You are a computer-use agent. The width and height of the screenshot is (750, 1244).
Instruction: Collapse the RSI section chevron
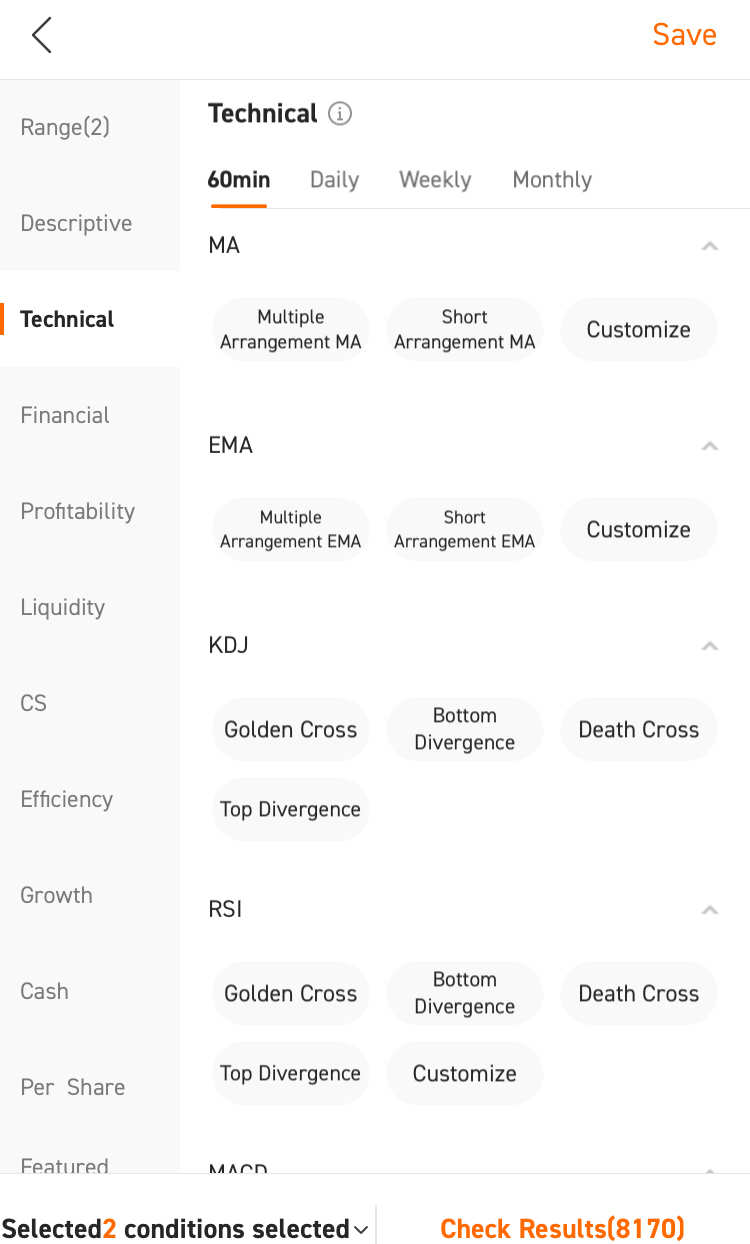pos(710,910)
